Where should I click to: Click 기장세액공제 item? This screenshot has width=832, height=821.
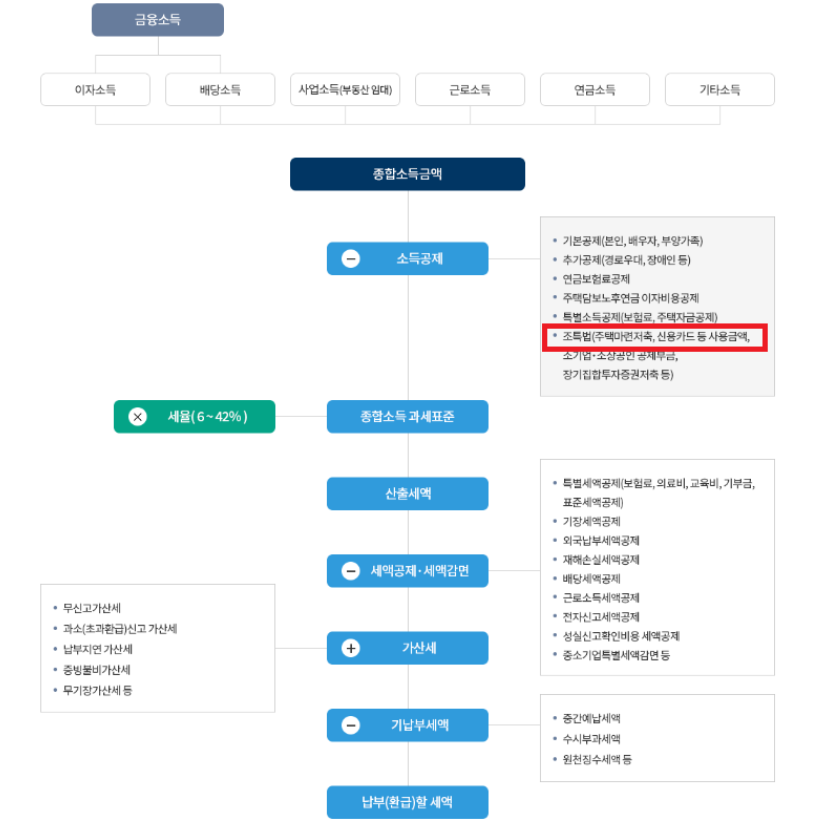pos(591,522)
